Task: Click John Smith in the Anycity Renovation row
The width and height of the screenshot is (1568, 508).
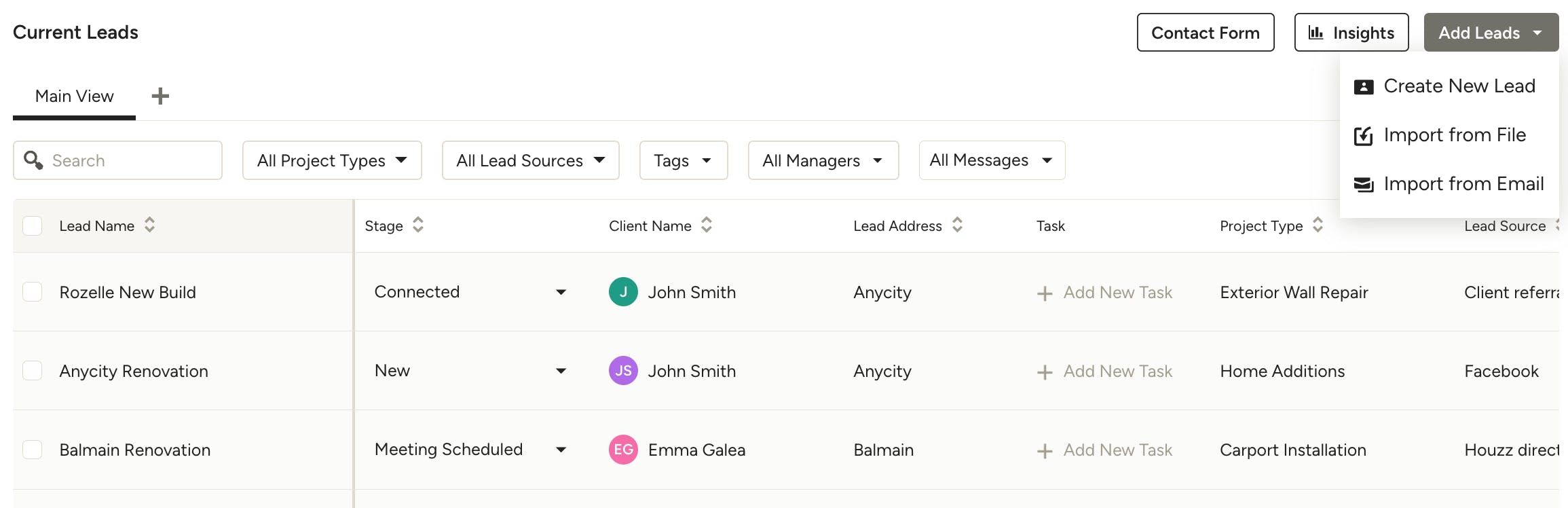Action: [692, 371]
